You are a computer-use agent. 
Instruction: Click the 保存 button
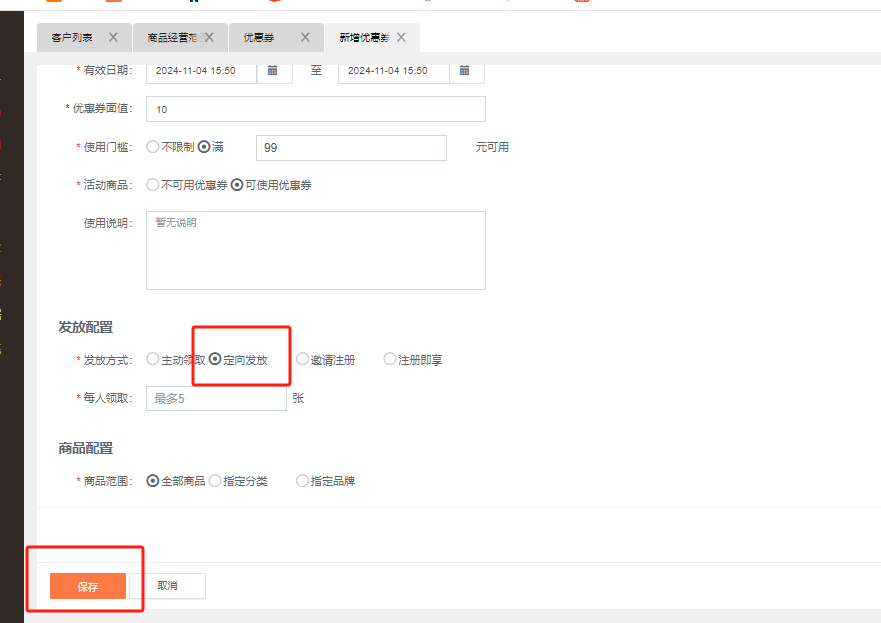88,586
